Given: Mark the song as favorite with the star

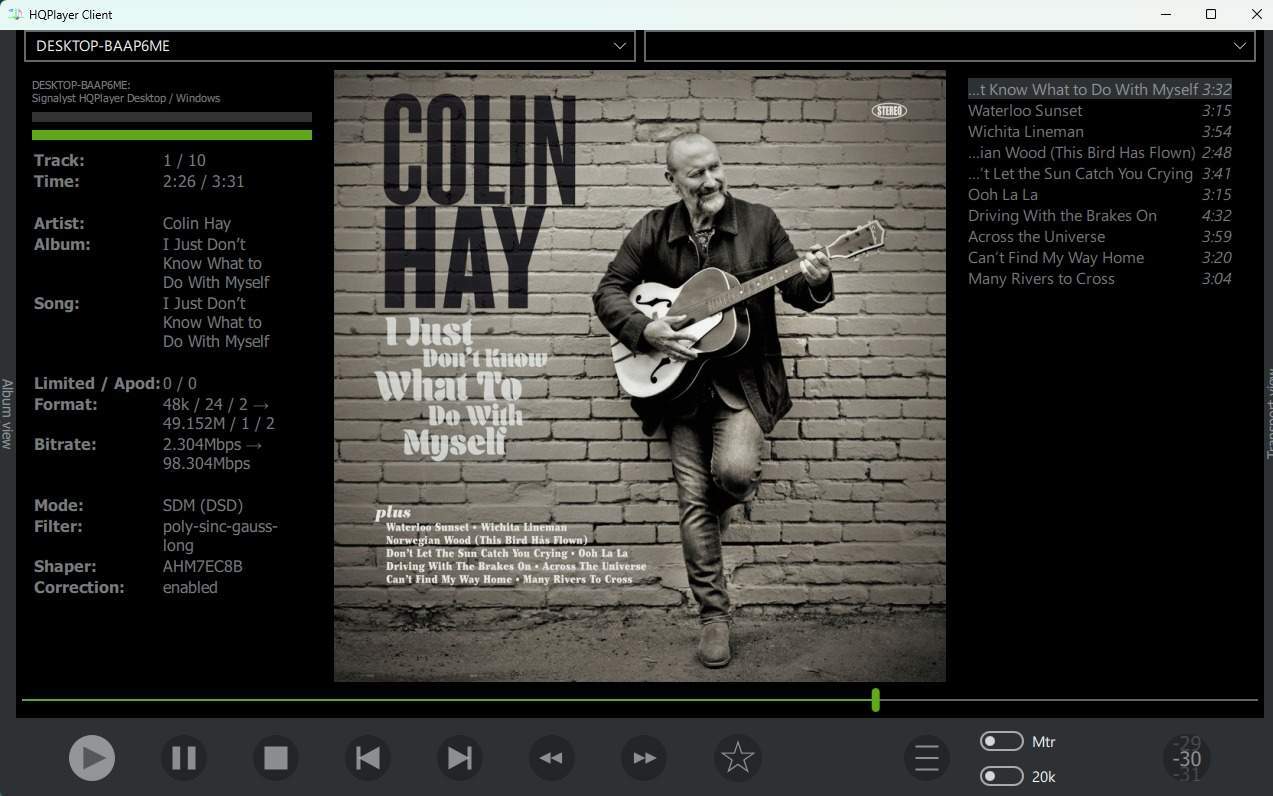Looking at the screenshot, I should (x=738, y=758).
